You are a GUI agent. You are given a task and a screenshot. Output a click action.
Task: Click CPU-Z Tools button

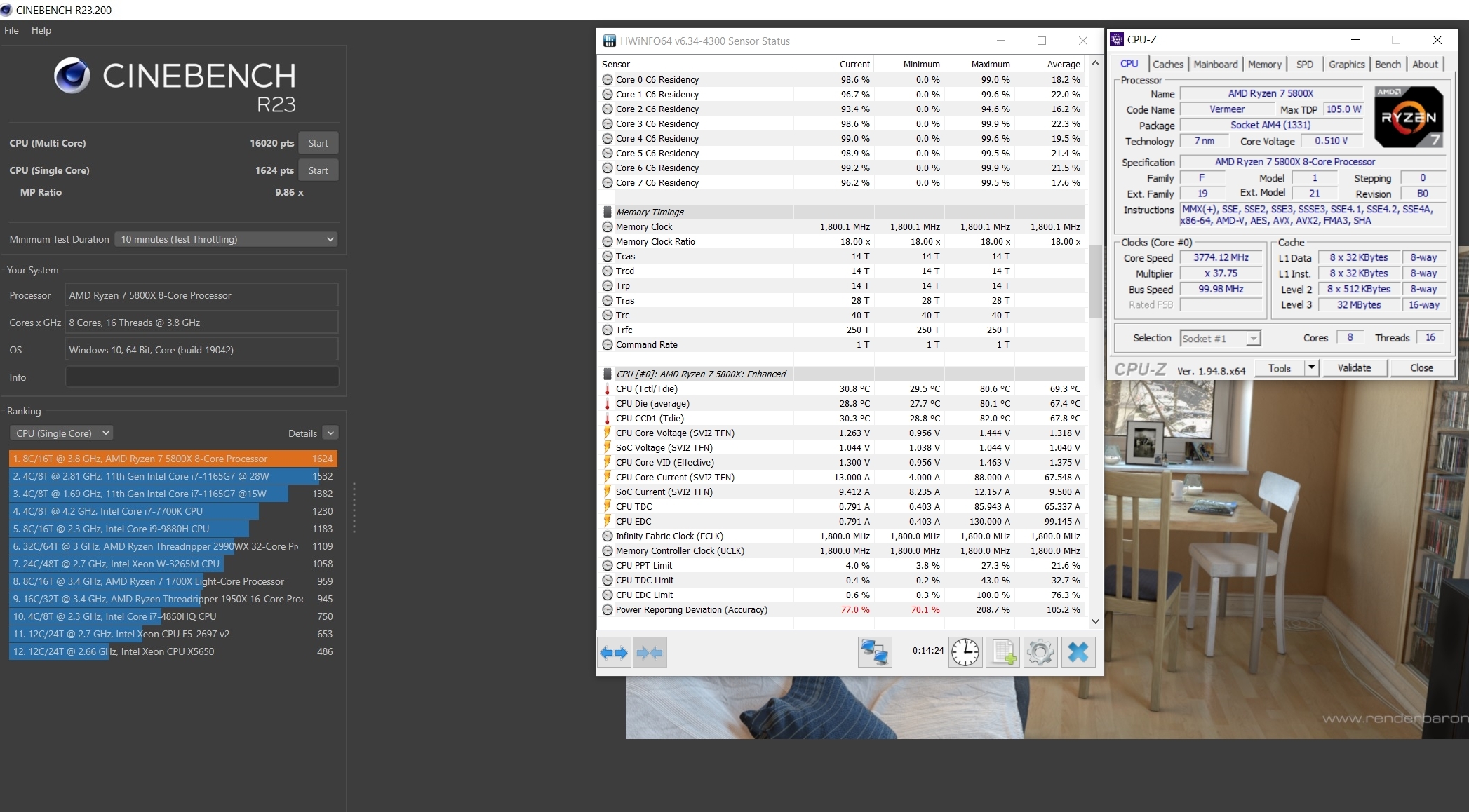(1279, 367)
